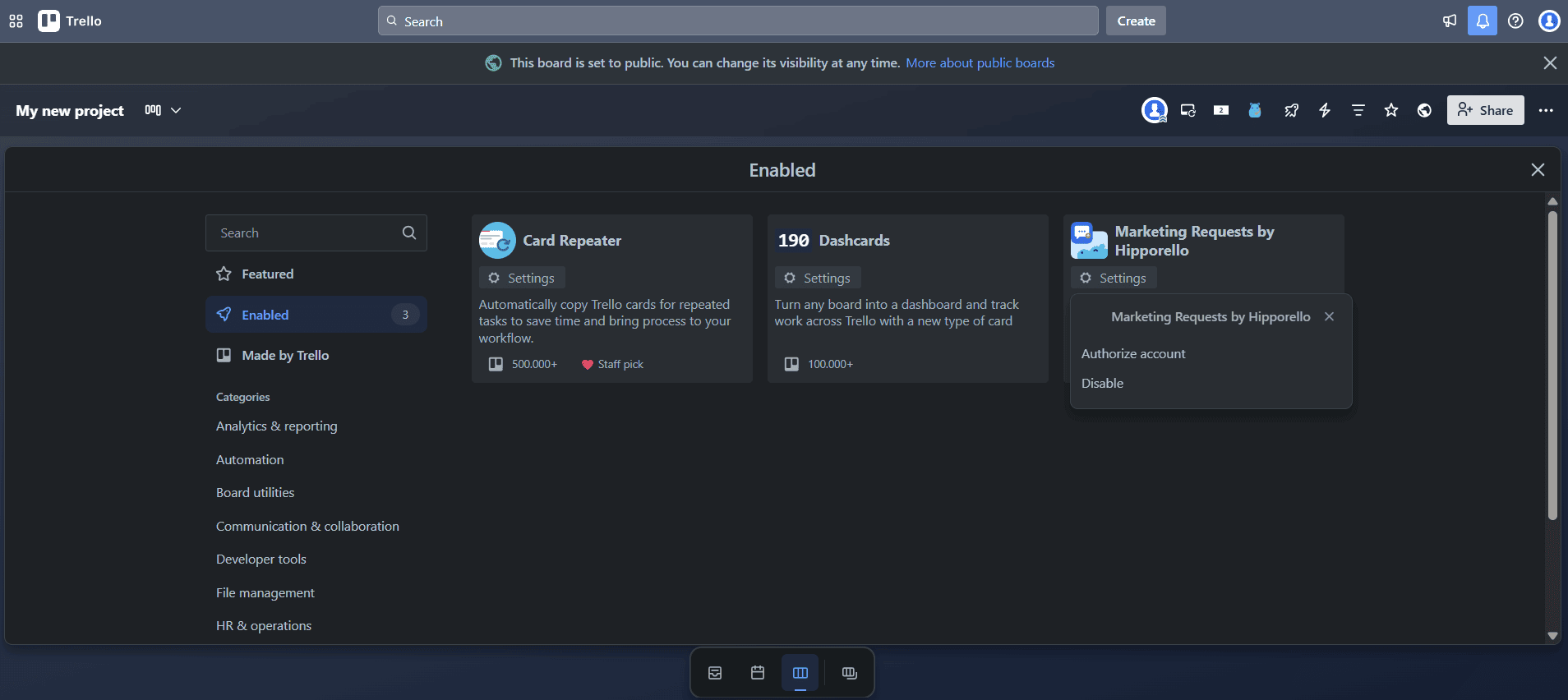1568x700 pixels.
Task: Open the announcements megaphone icon
Action: point(1450,21)
